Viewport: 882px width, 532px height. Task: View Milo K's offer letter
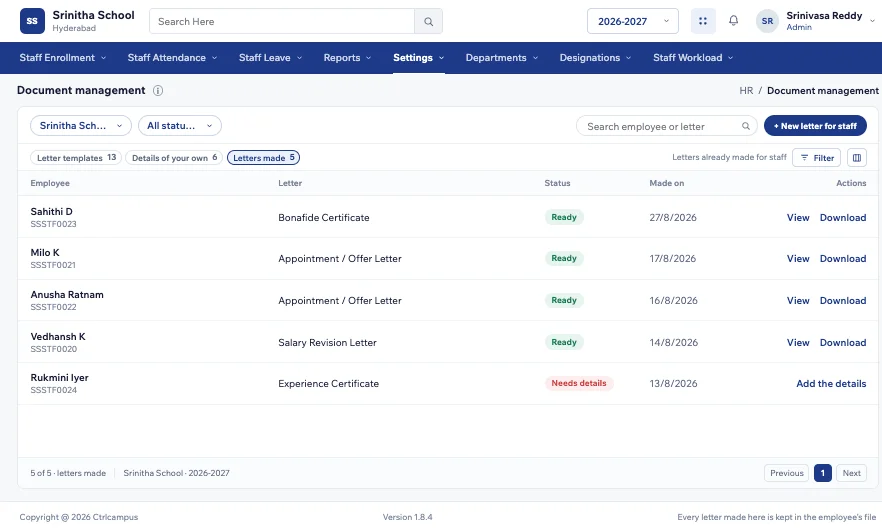798,259
